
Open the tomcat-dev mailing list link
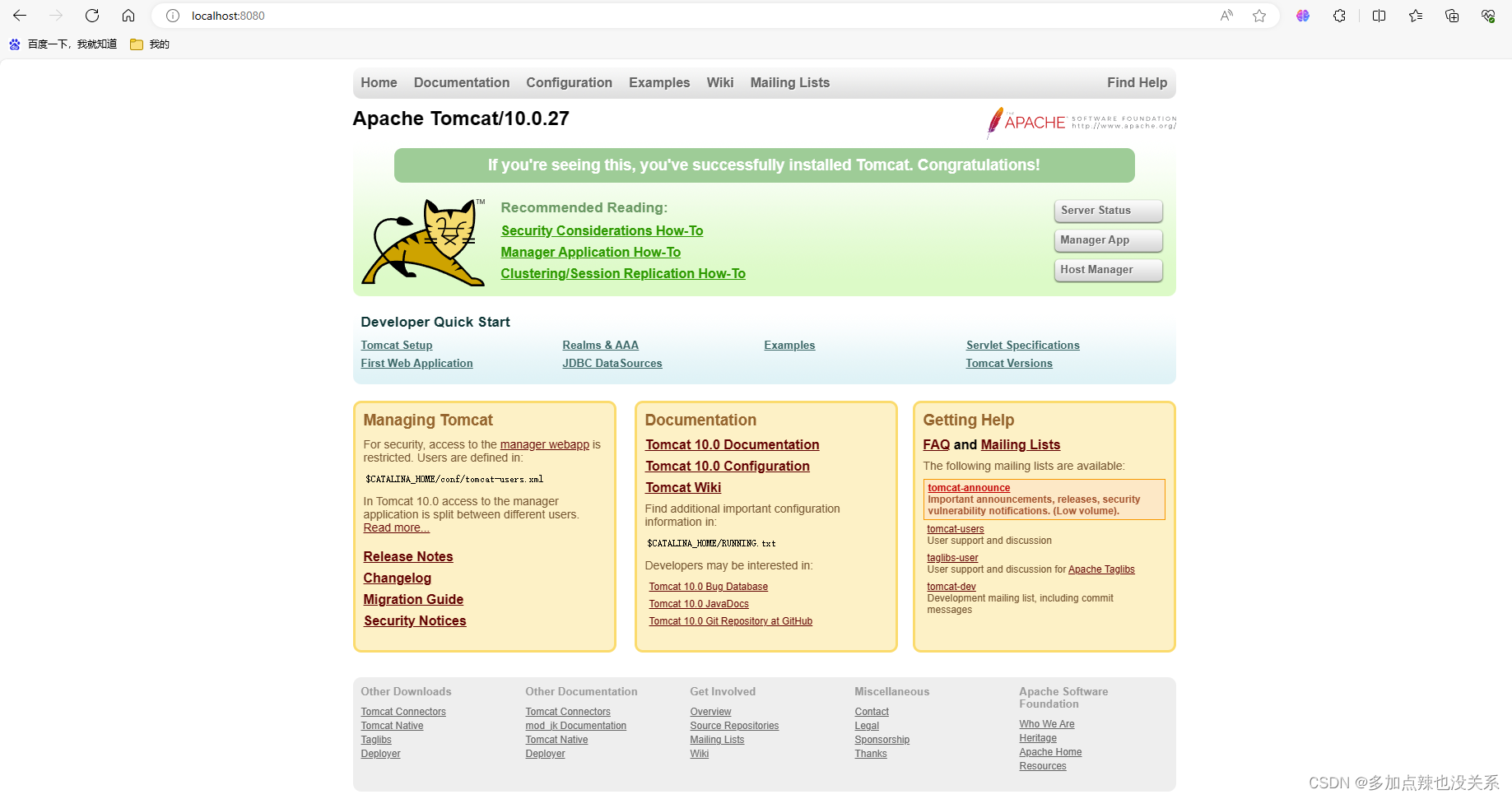(951, 587)
